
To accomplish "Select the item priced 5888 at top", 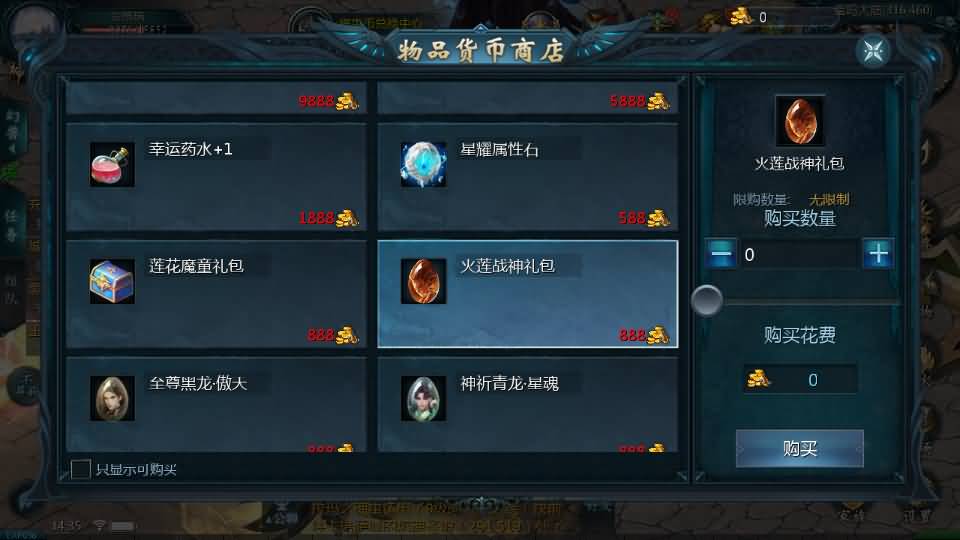I will pos(528,97).
